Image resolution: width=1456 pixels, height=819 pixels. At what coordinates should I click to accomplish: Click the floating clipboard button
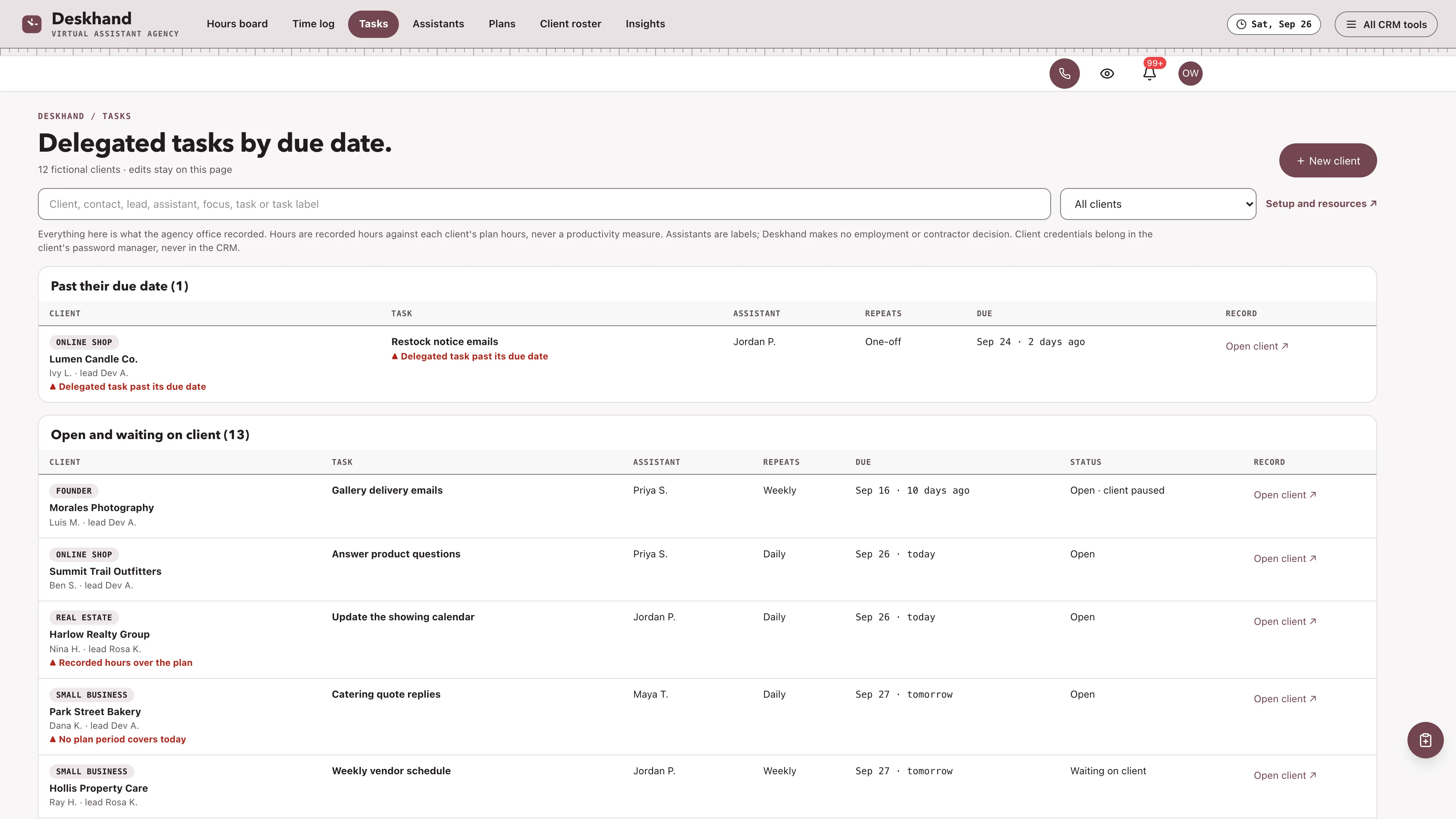(1425, 740)
